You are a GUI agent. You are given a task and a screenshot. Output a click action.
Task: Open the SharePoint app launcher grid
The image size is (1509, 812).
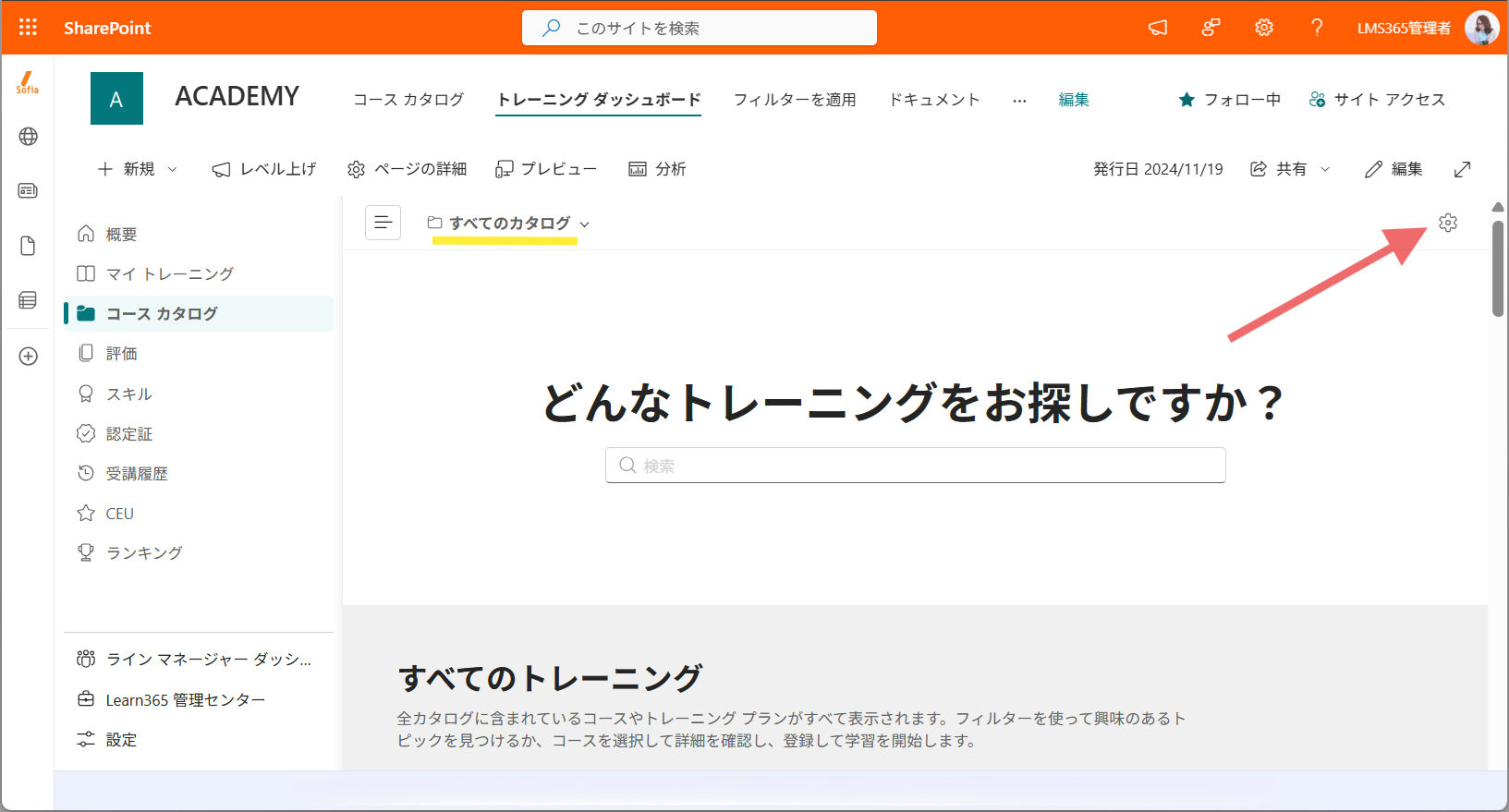(x=28, y=28)
